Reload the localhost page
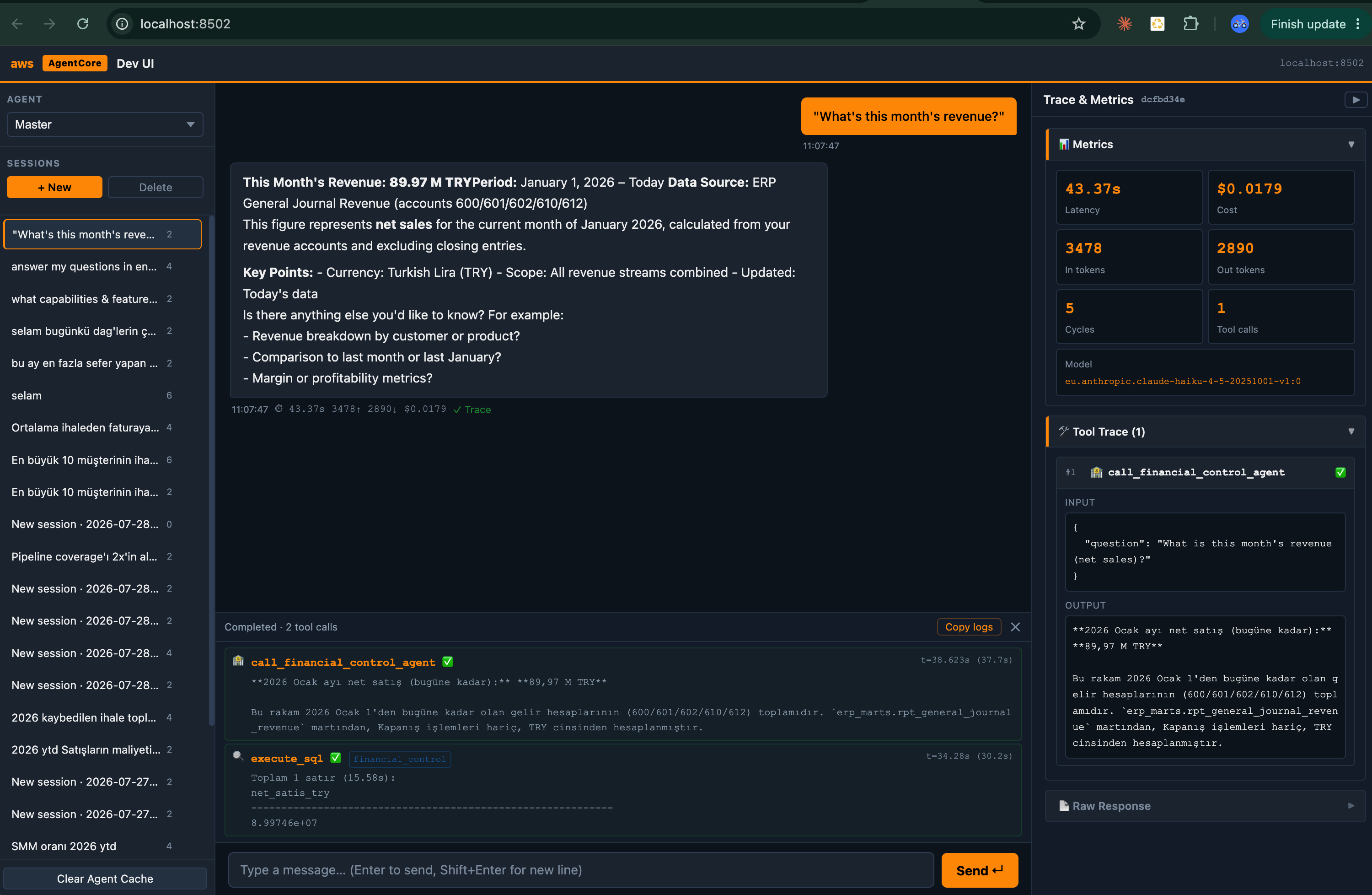1372x895 pixels. [x=82, y=24]
